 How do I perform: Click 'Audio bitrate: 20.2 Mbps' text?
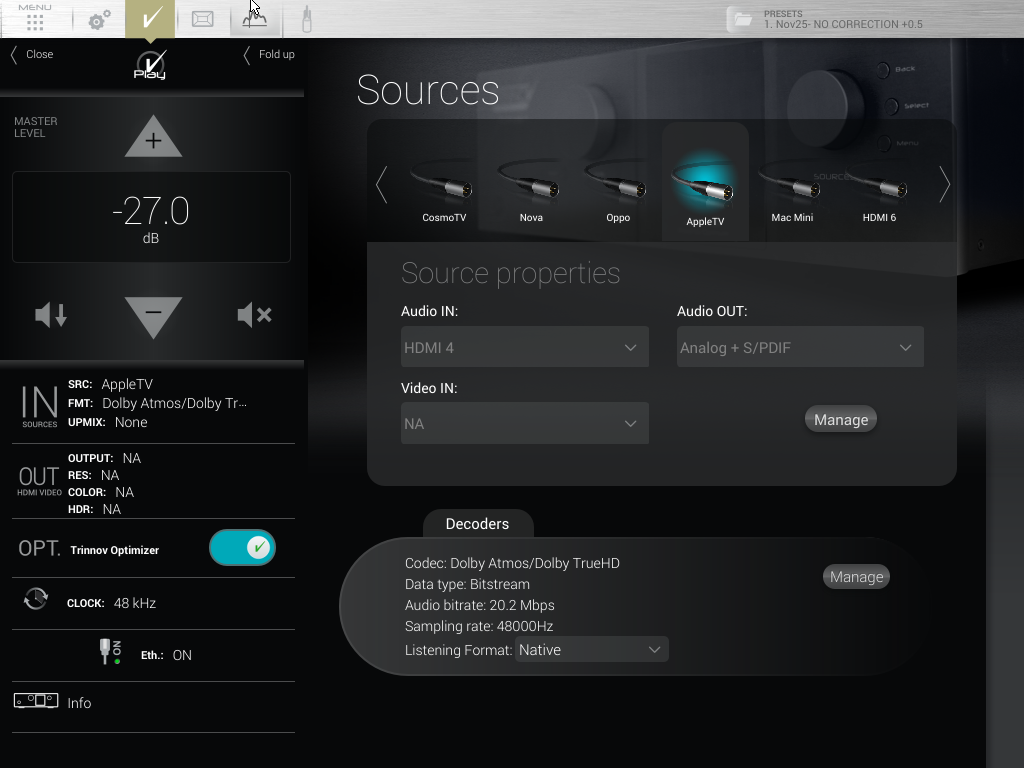(x=479, y=605)
